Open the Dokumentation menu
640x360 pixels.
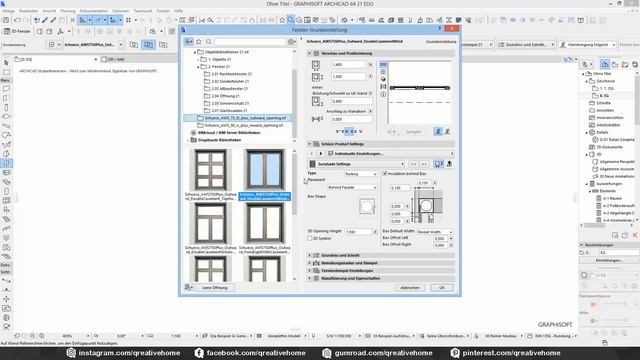(x=93, y=11)
